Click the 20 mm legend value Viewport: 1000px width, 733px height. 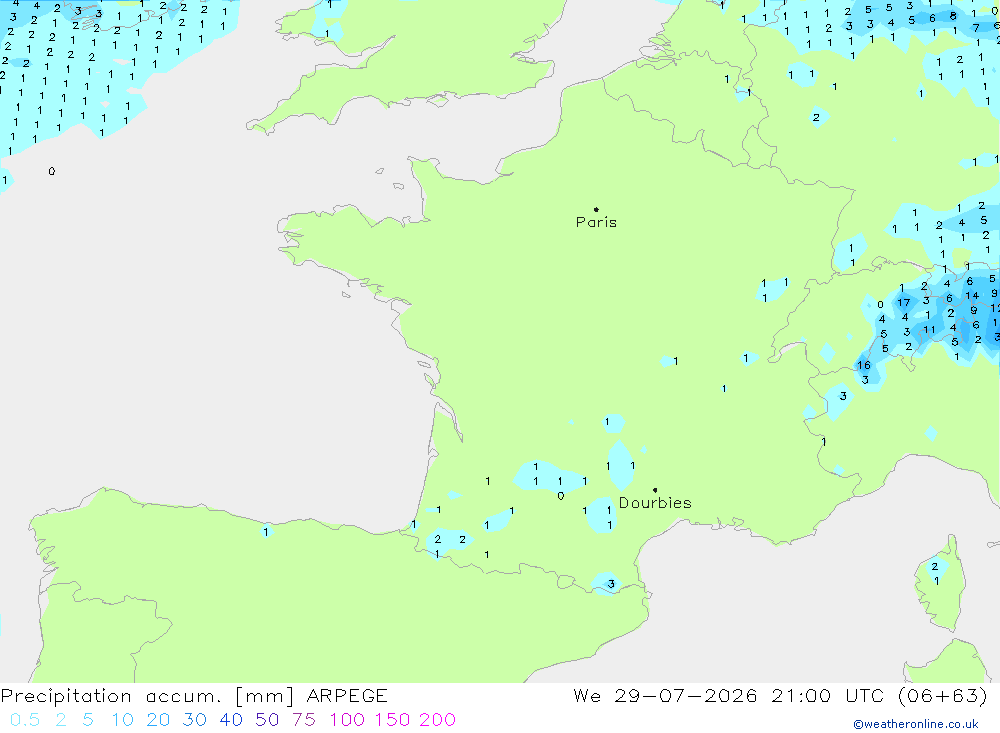(158, 720)
